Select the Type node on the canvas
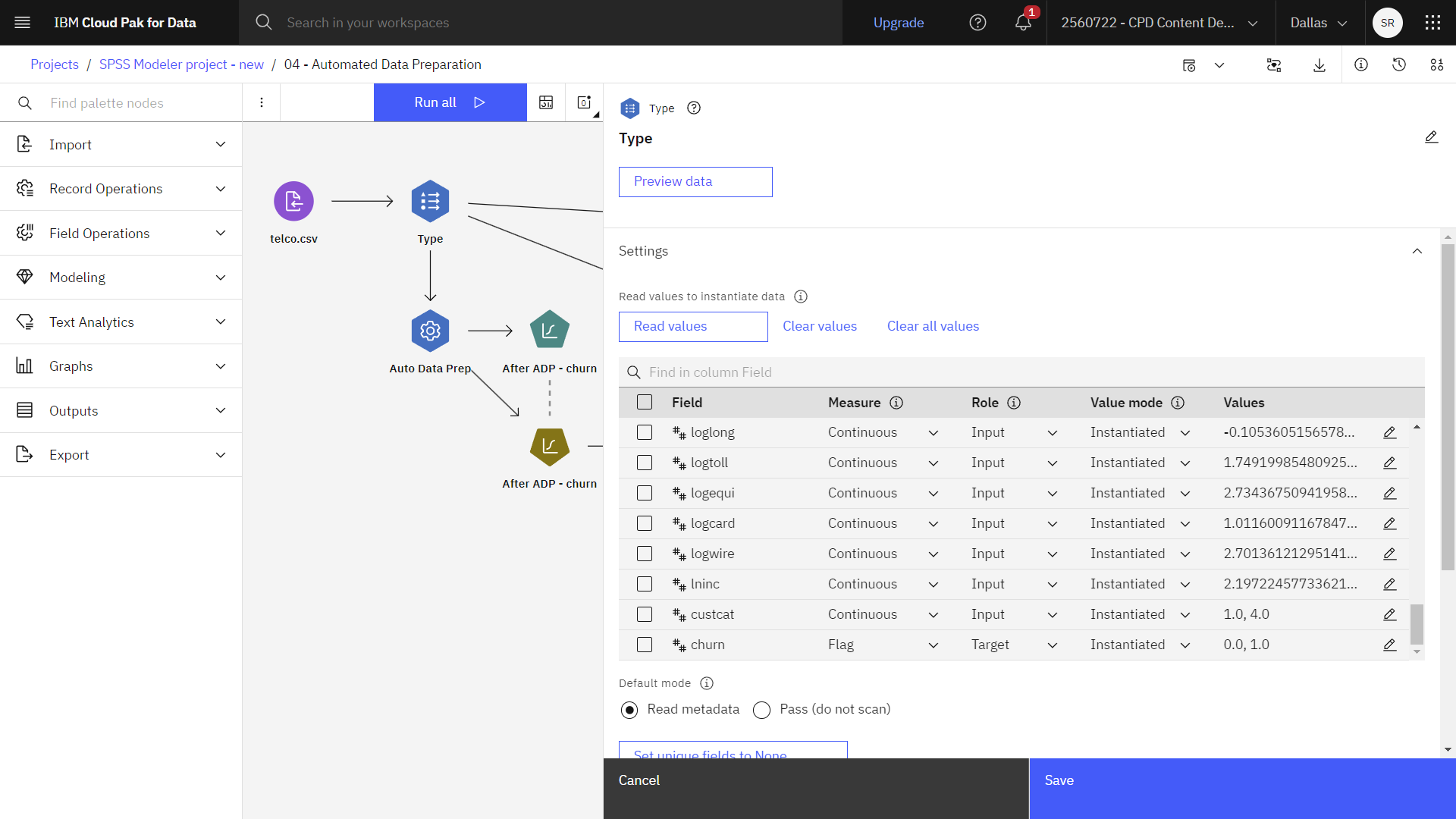This screenshot has width=1456, height=819. pos(430,202)
